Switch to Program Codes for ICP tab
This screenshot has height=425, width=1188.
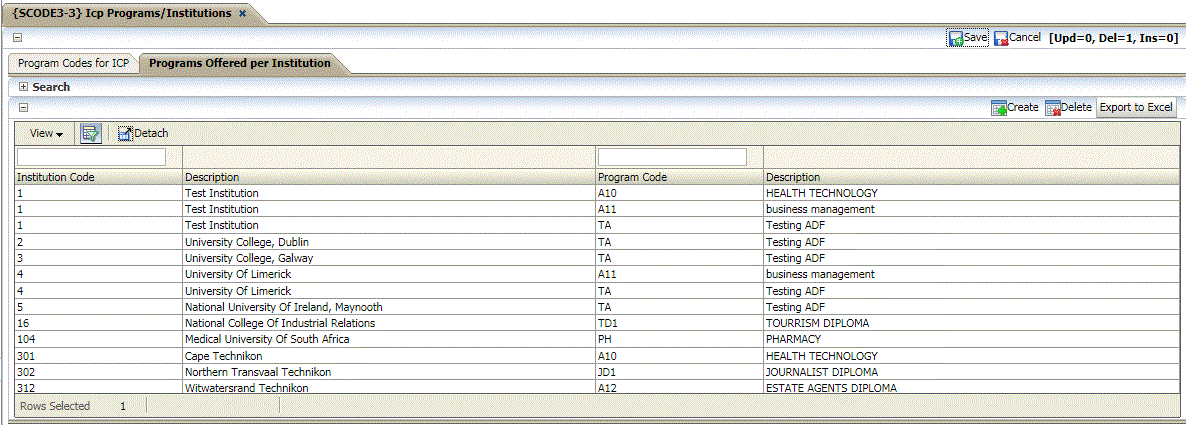[73, 64]
